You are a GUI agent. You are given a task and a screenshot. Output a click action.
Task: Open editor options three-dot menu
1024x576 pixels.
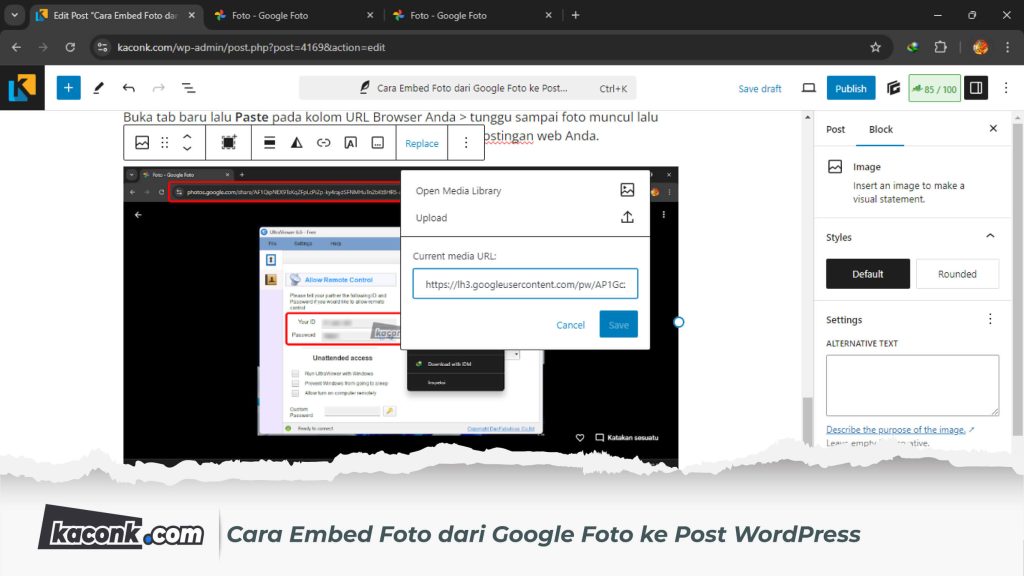pos(1006,88)
